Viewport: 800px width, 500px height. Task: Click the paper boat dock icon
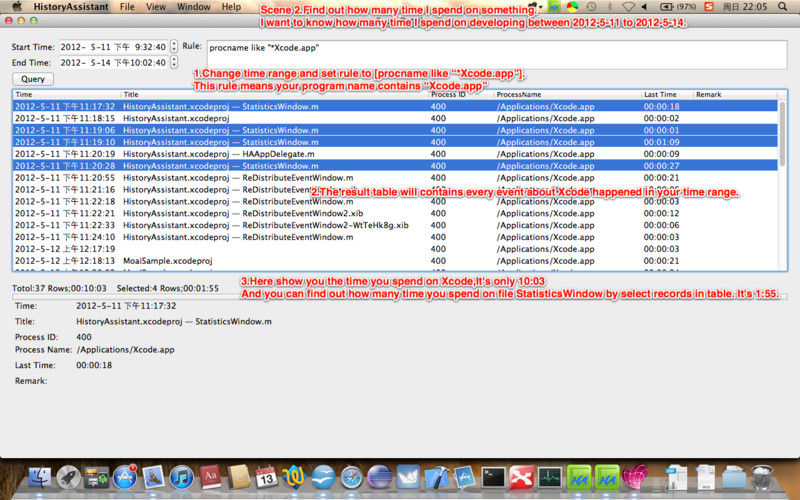[x=408, y=478]
